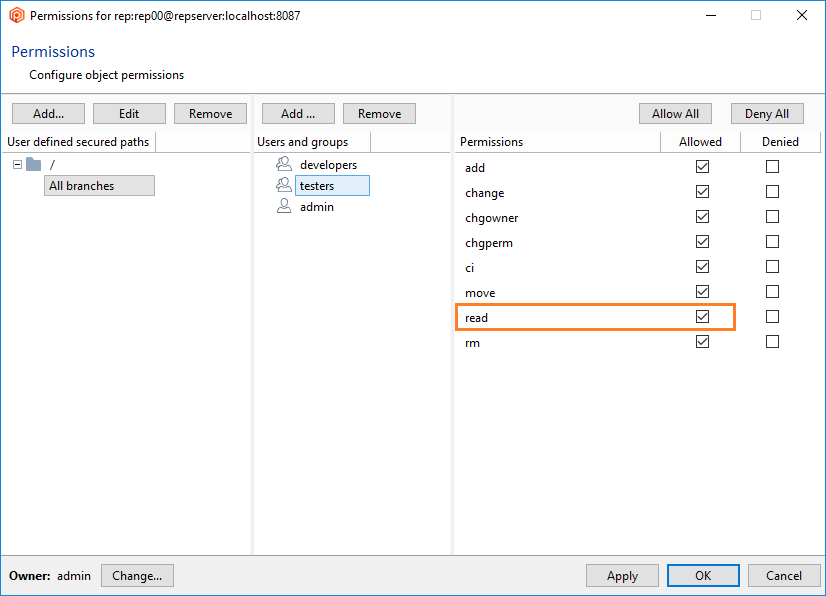Toggle Allowed checkbox for change permission

click(702, 191)
